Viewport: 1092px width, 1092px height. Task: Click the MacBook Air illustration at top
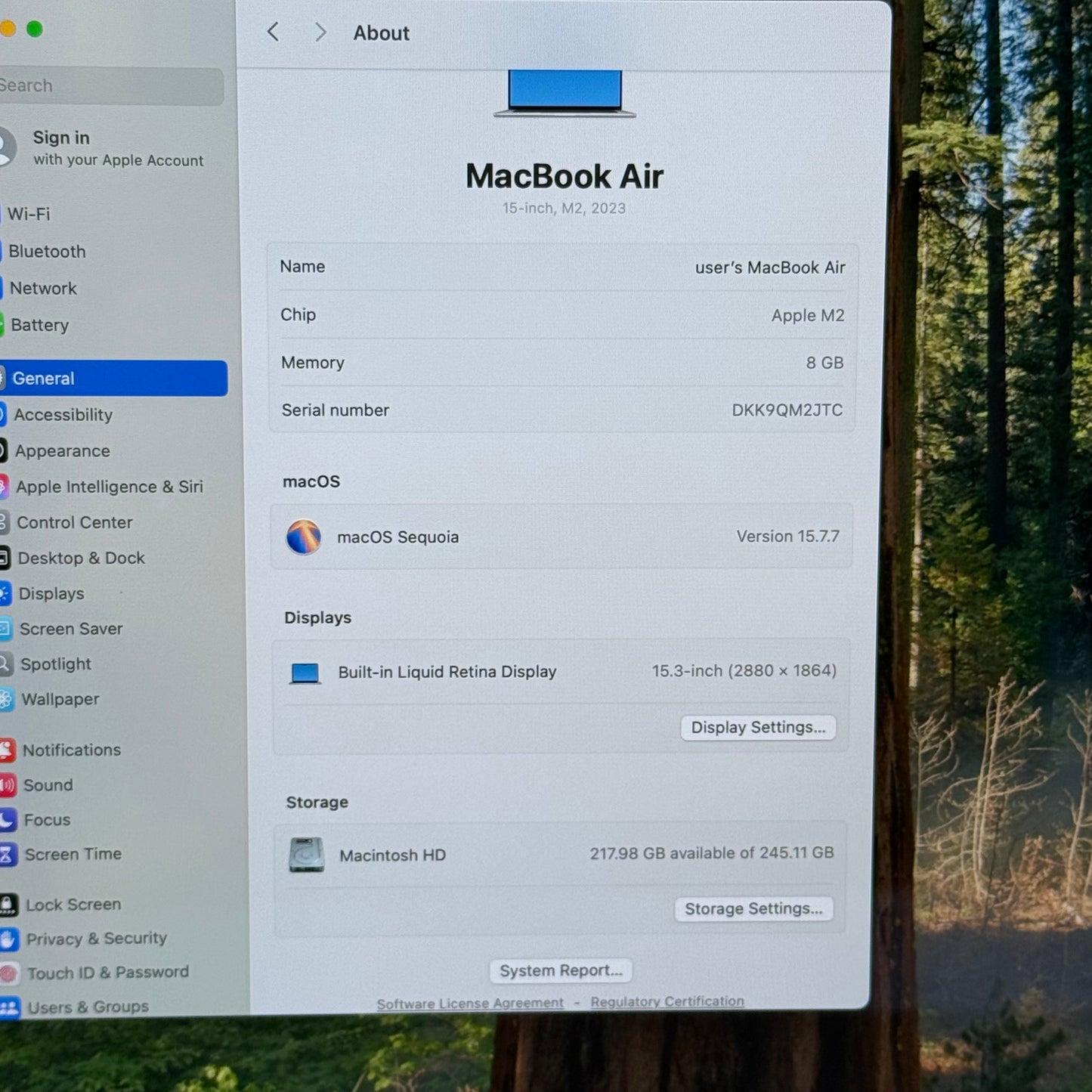point(565,94)
